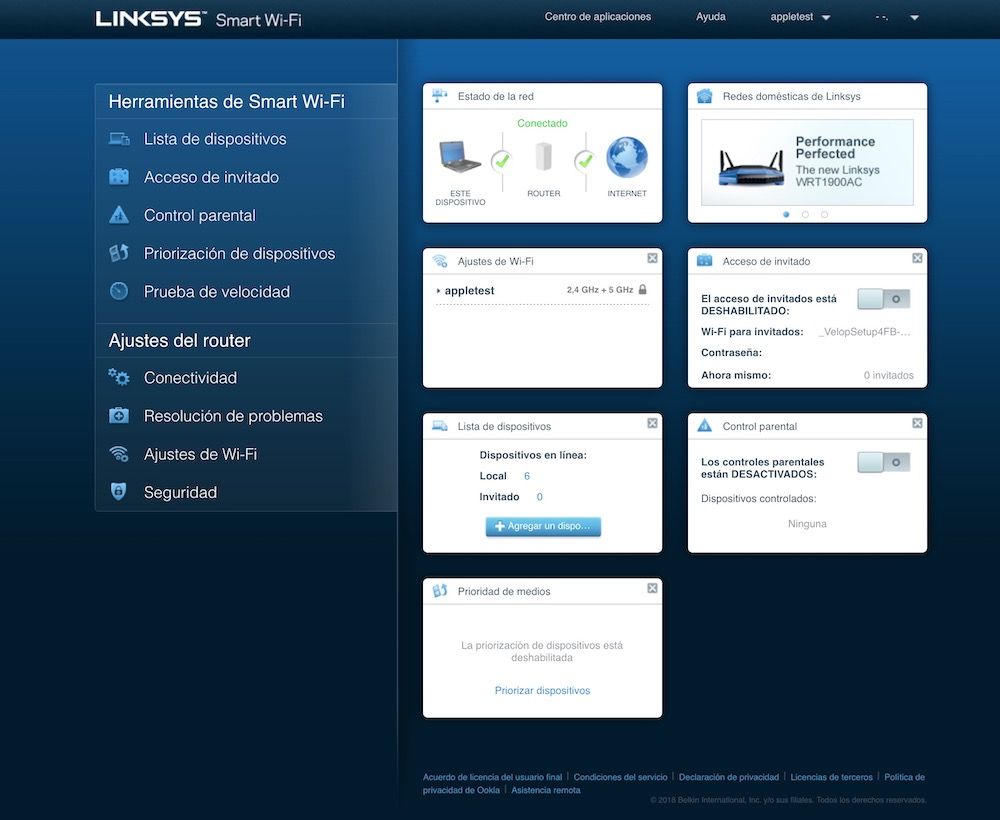The height and width of the screenshot is (820, 1000).
Task: Open the rightmost header dropdown arrow
Action: pyautogui.click(x=915, y=18)
